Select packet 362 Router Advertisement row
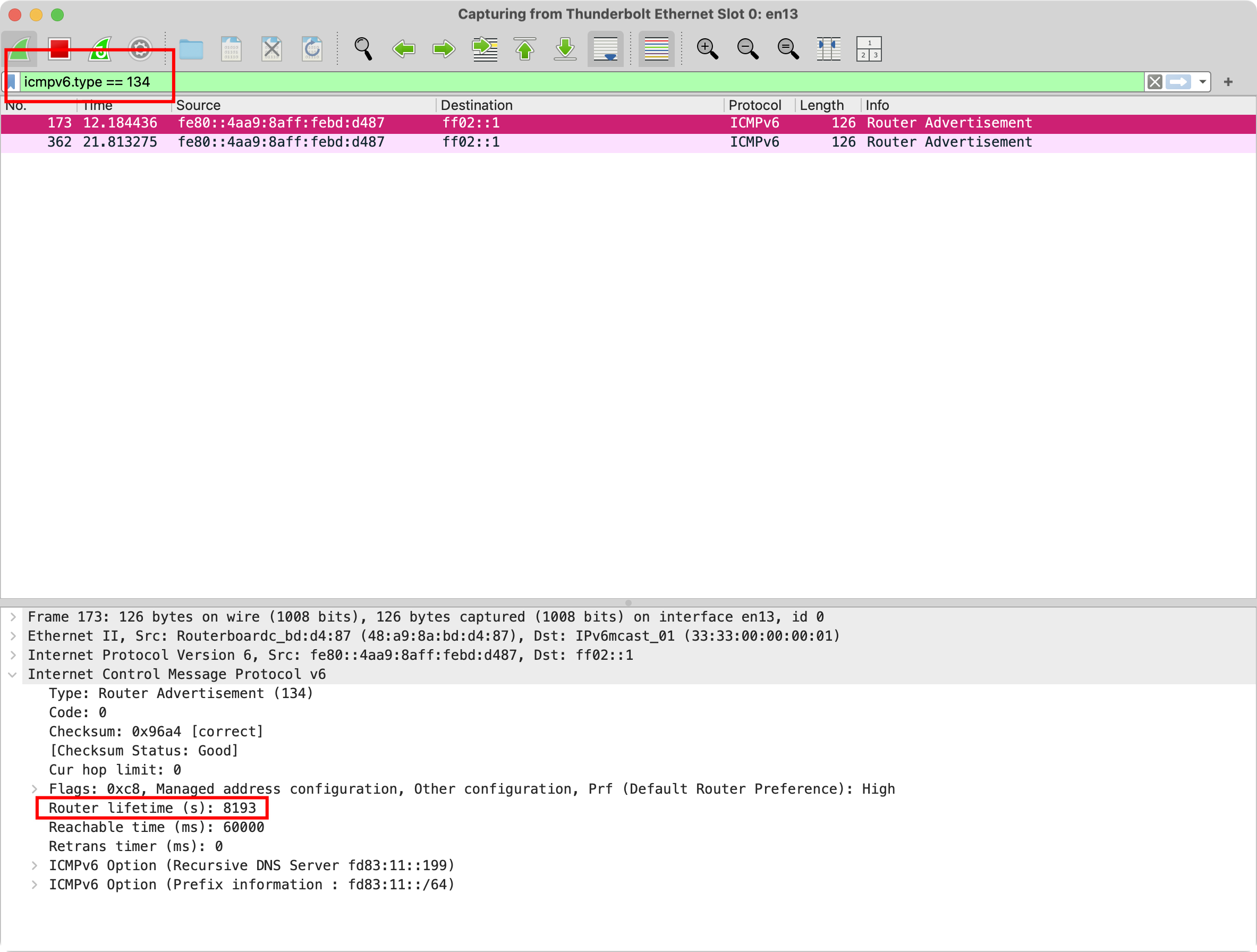Viewport: 1257px width, 952px height. 628,143
